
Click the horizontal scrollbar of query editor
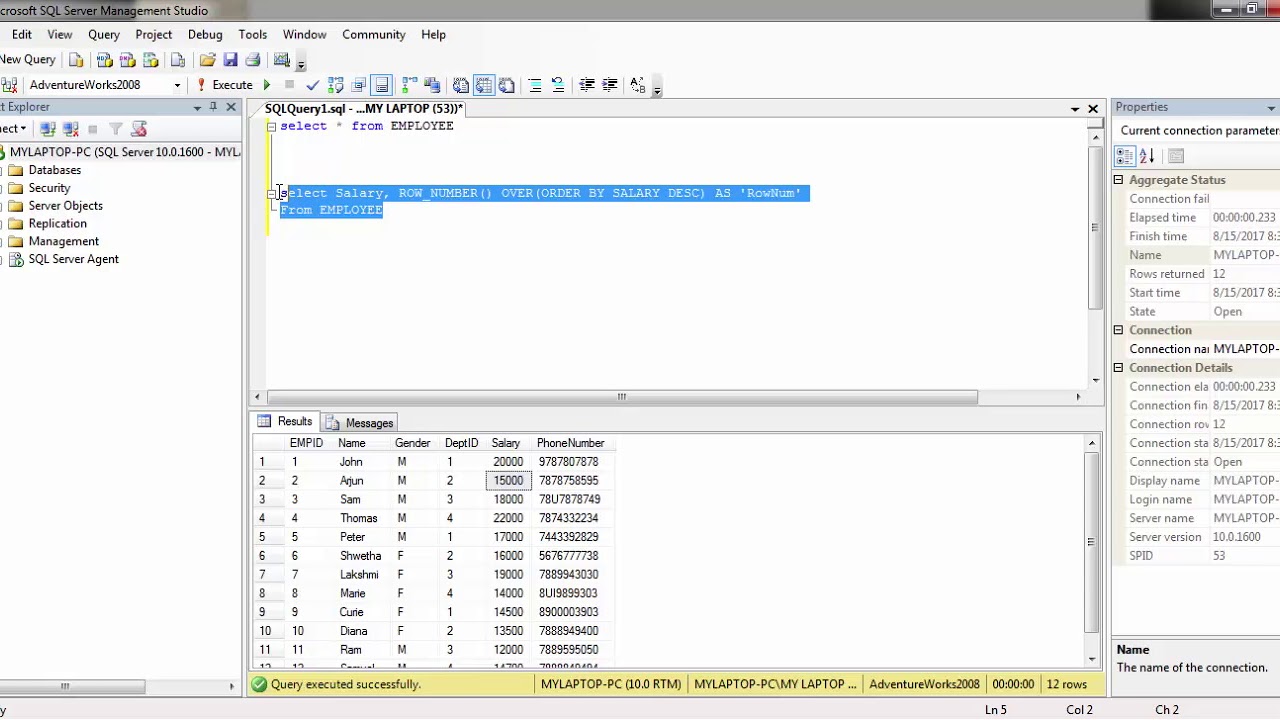click(621, 397)
